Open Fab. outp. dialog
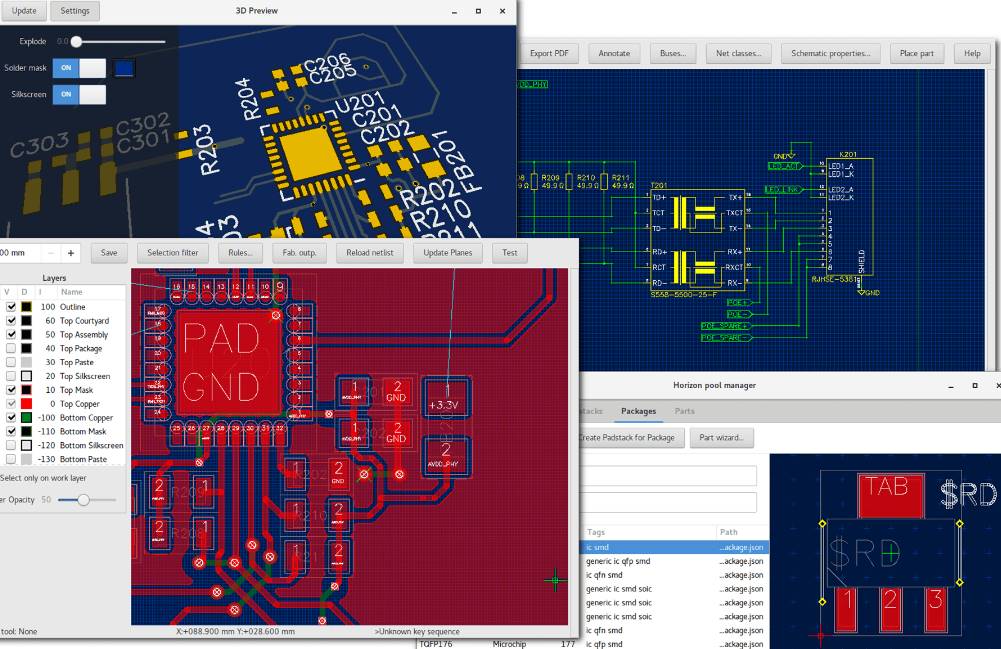The image size is (1001, 649). [x=299, y=253]
